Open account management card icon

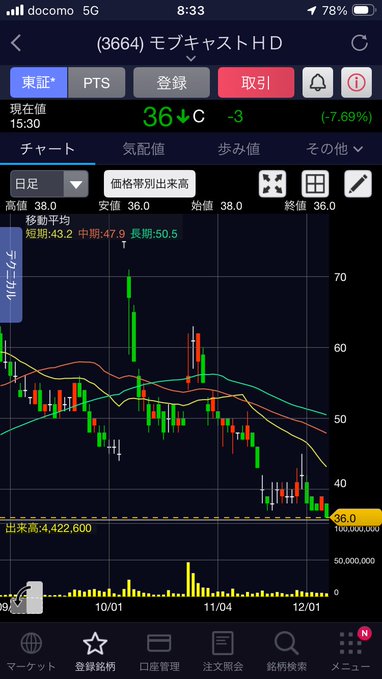(x=159, y=643)
